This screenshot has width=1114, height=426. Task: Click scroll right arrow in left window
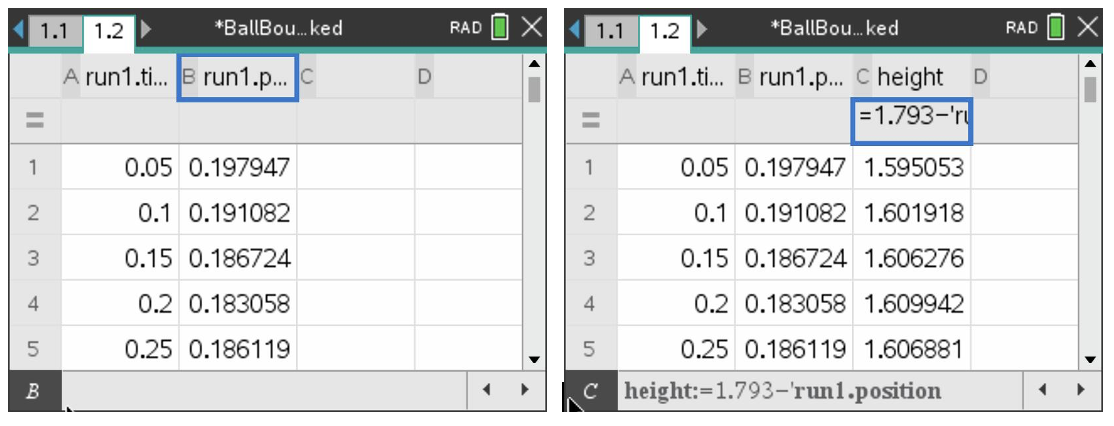(524, 389)
